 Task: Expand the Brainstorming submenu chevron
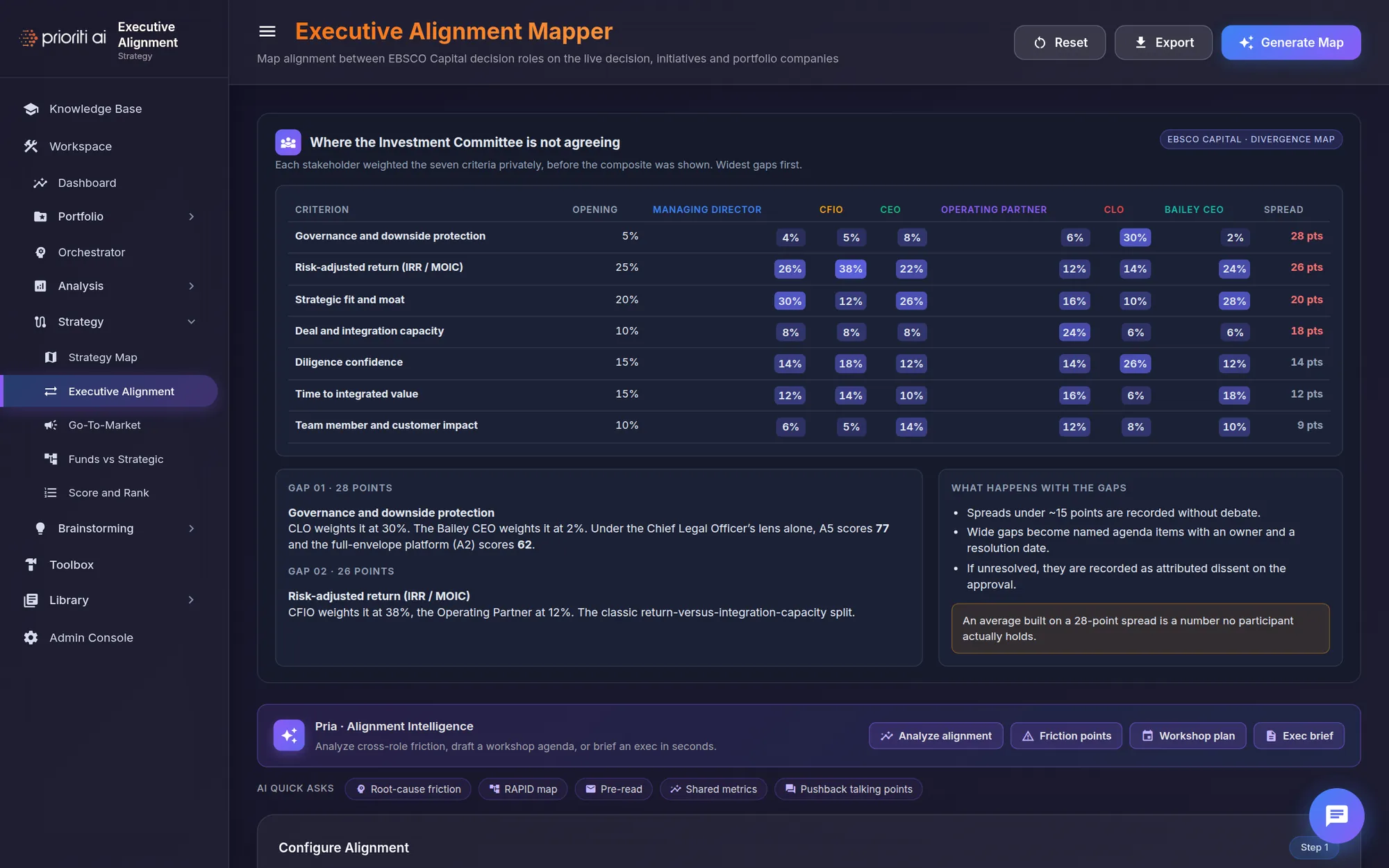click(191, 528)
